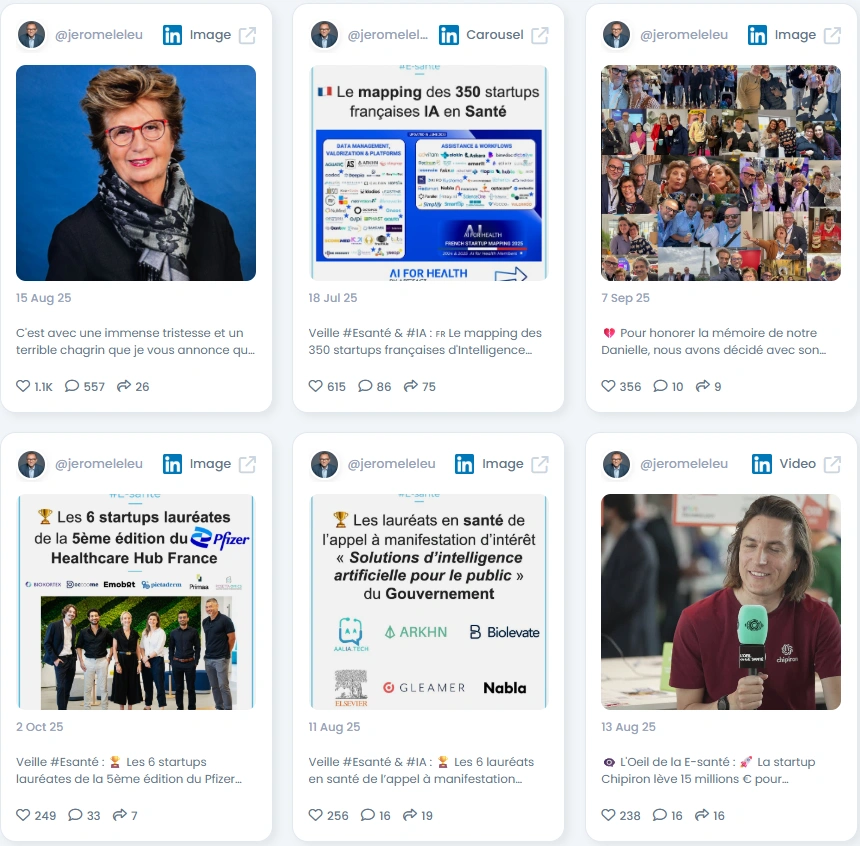This screenshot has height=846, width=860.
Task: Open external link on 15 Aug 25 post
Action: click(x=247, y=35)
